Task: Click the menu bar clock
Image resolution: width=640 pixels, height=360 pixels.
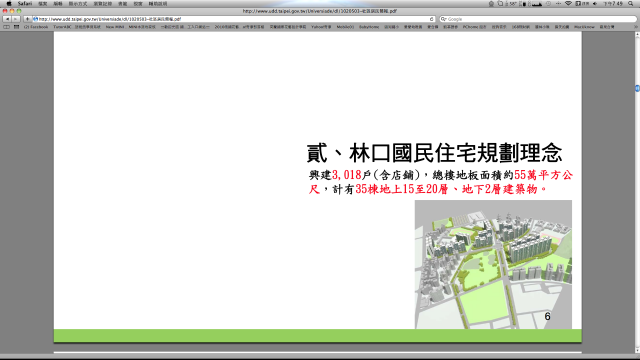Action: click(613, 3)
